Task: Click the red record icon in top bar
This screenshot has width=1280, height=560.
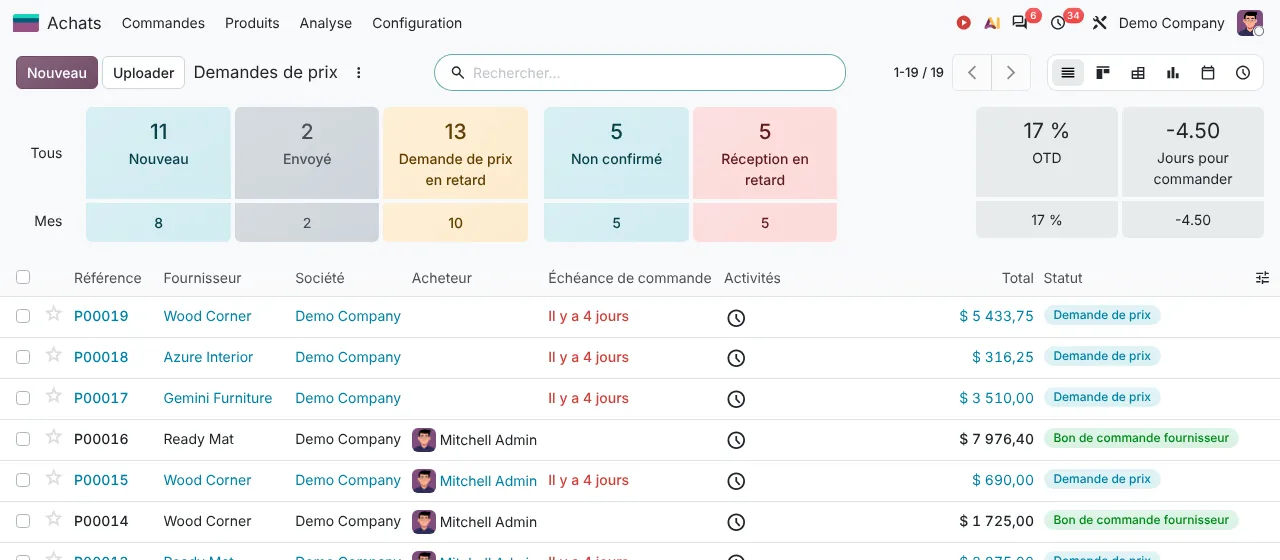Action: pyautogui.click(x=963, y=23)
